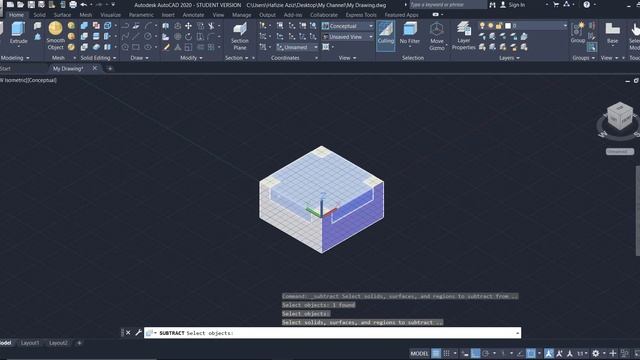This screenshot has width=640, height=360.
Task: Click the keyword search box
Action: pyautogui.click(x=448, y=4)
